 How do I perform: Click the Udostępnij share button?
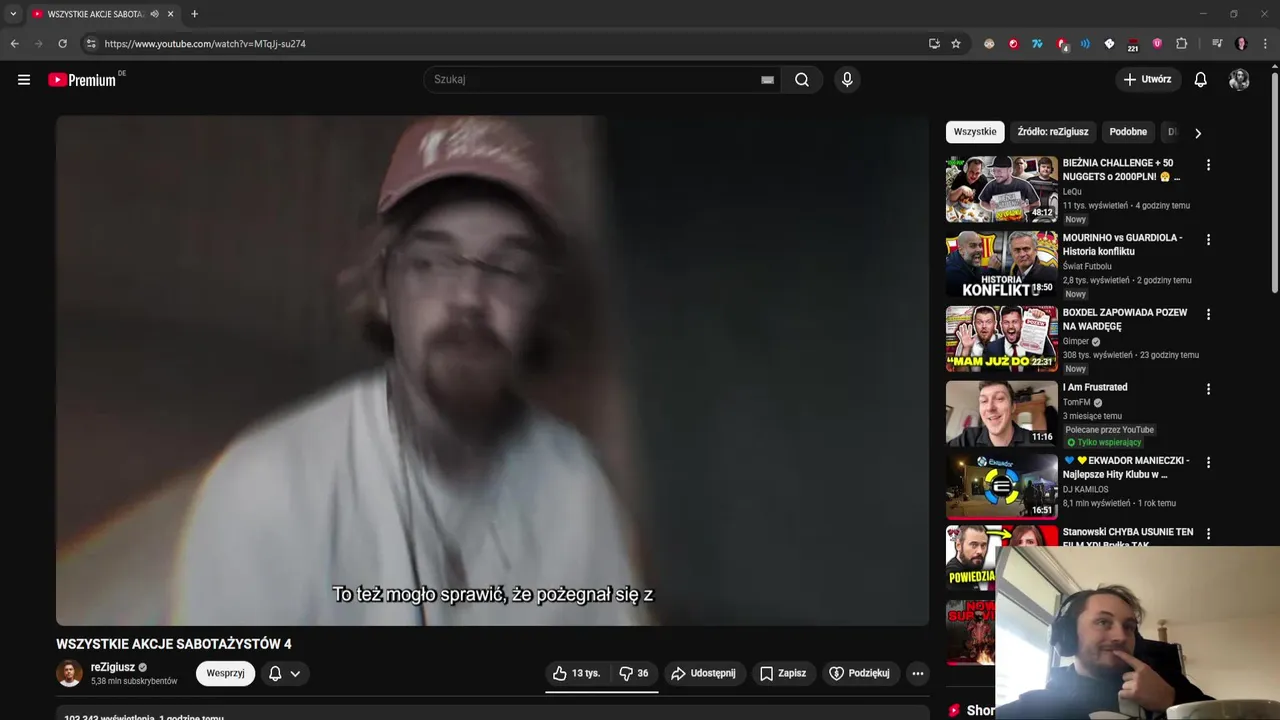click(x=703, y=674)
